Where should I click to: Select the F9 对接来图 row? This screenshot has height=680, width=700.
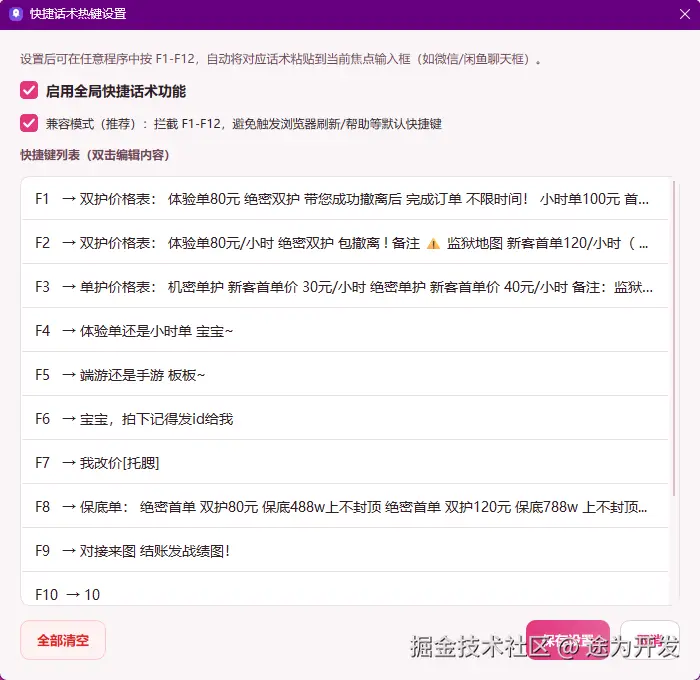[345, 551]
